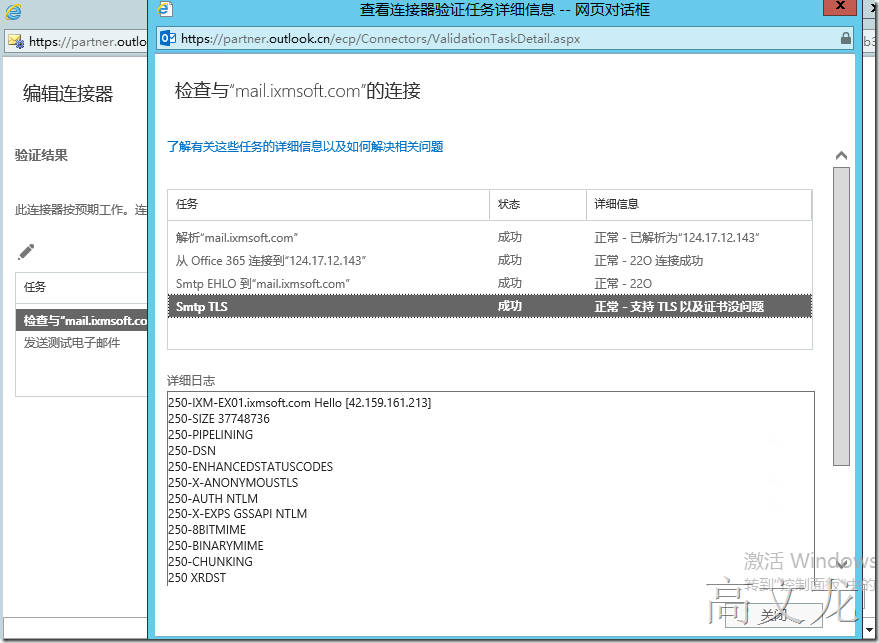Viewport: 879px width, 643px height.
Task: Click 成功 status in the 解析 row
Action: 510,237
